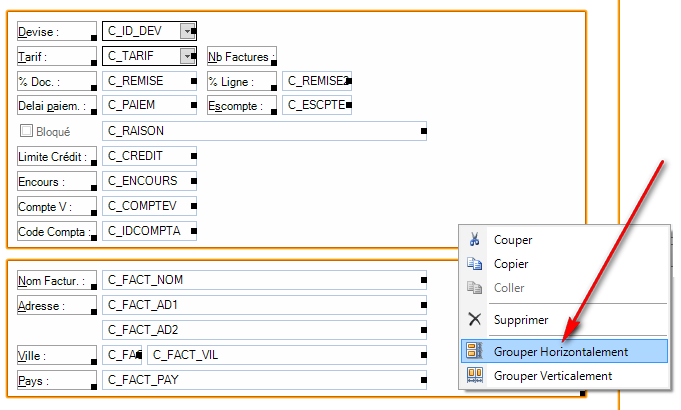Click the scissors icon next to Couper
681x410 pixels.
(x=475, y=240)
